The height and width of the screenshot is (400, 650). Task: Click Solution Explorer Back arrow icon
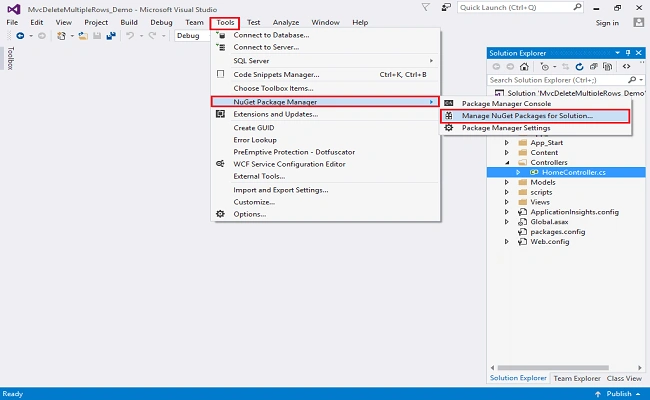pyautogui.click(x=496, y=66)
